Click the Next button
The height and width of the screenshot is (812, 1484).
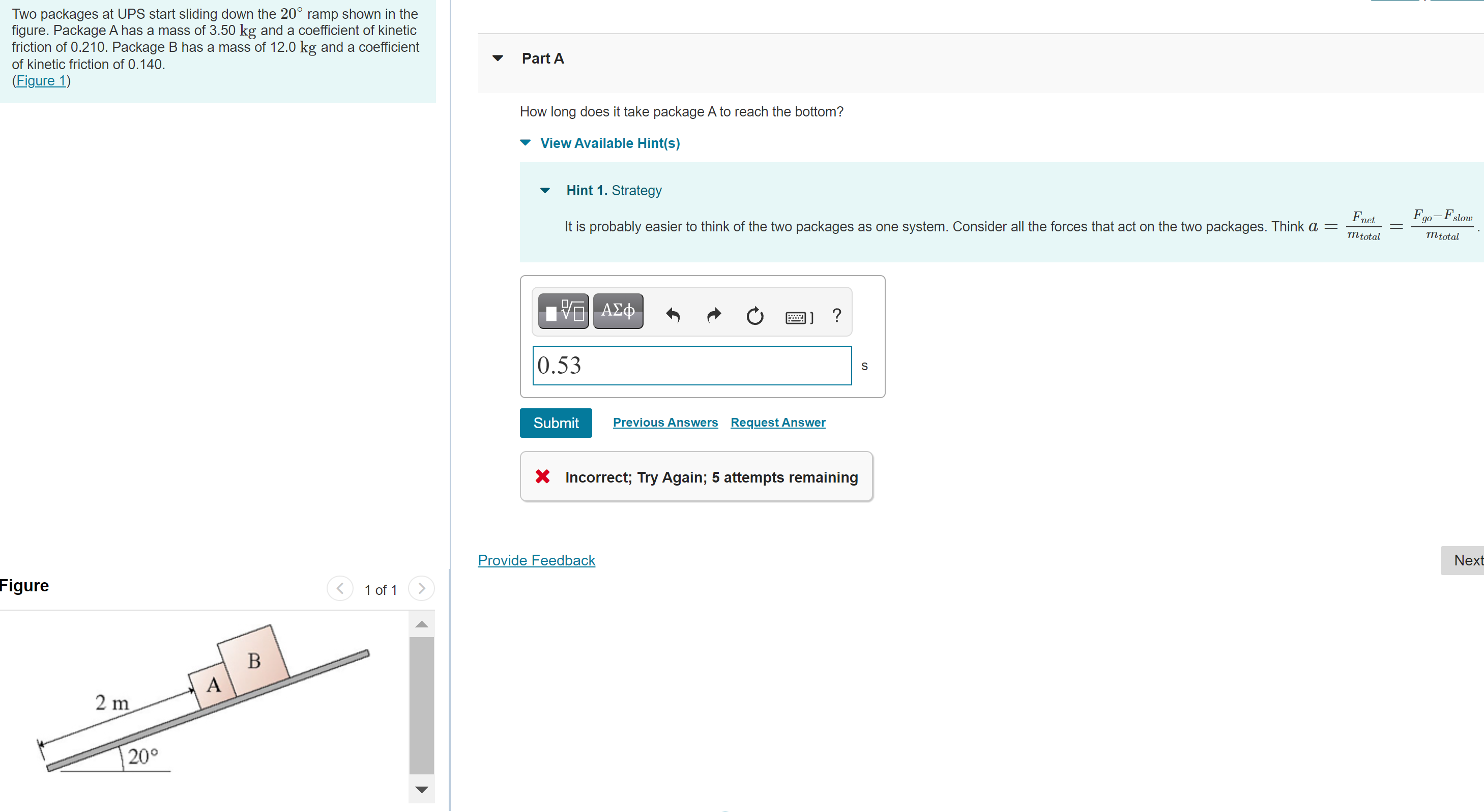(x=1466, y=560)
